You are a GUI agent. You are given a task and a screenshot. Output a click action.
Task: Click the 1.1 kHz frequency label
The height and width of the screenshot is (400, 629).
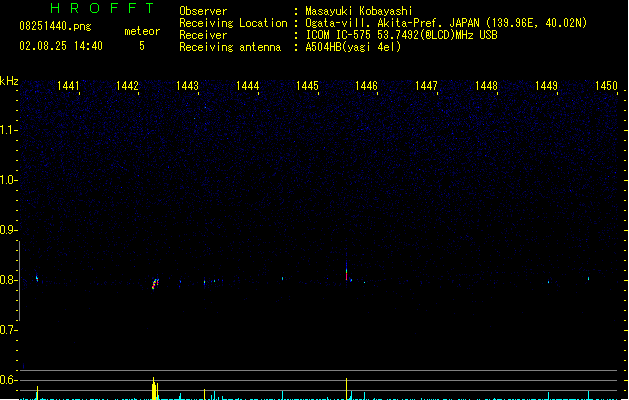click(8, 130)
